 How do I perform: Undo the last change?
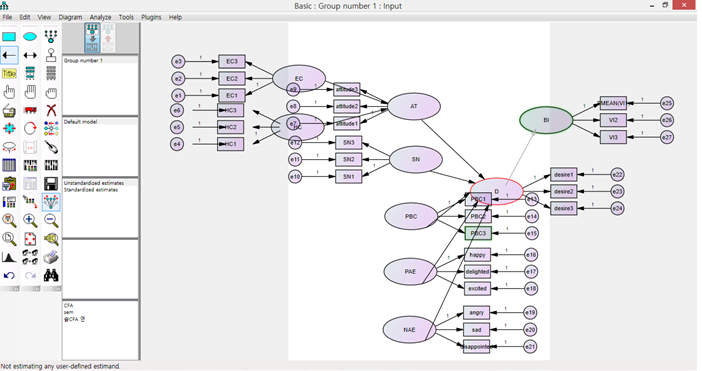pyautogui.click(x=9, y=276)
